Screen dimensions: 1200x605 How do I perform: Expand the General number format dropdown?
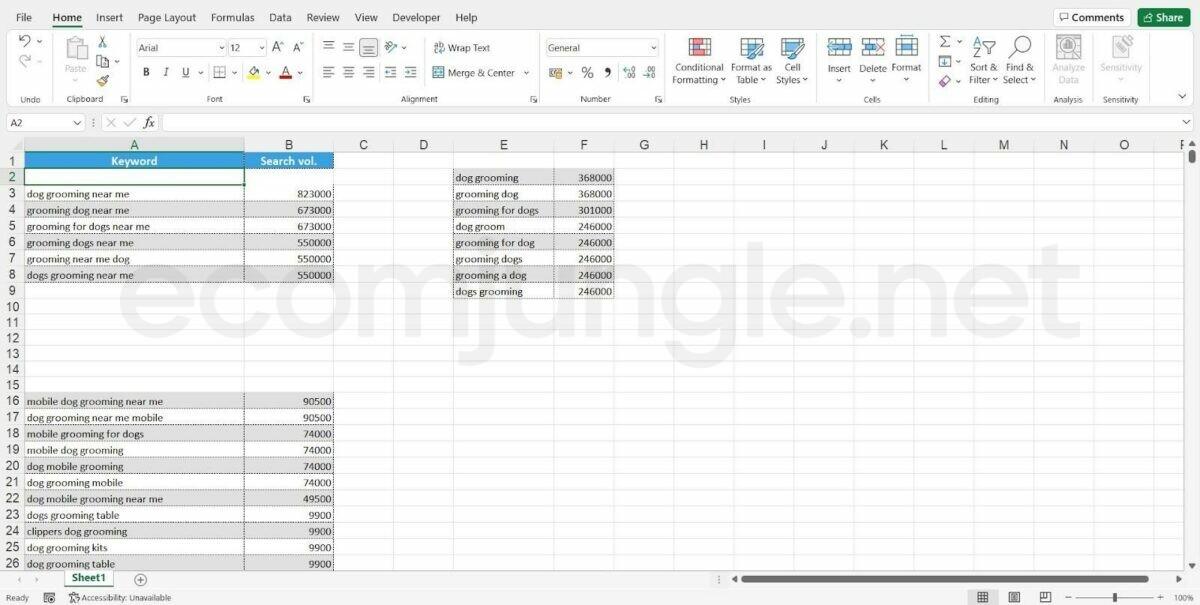pos(653,48)
